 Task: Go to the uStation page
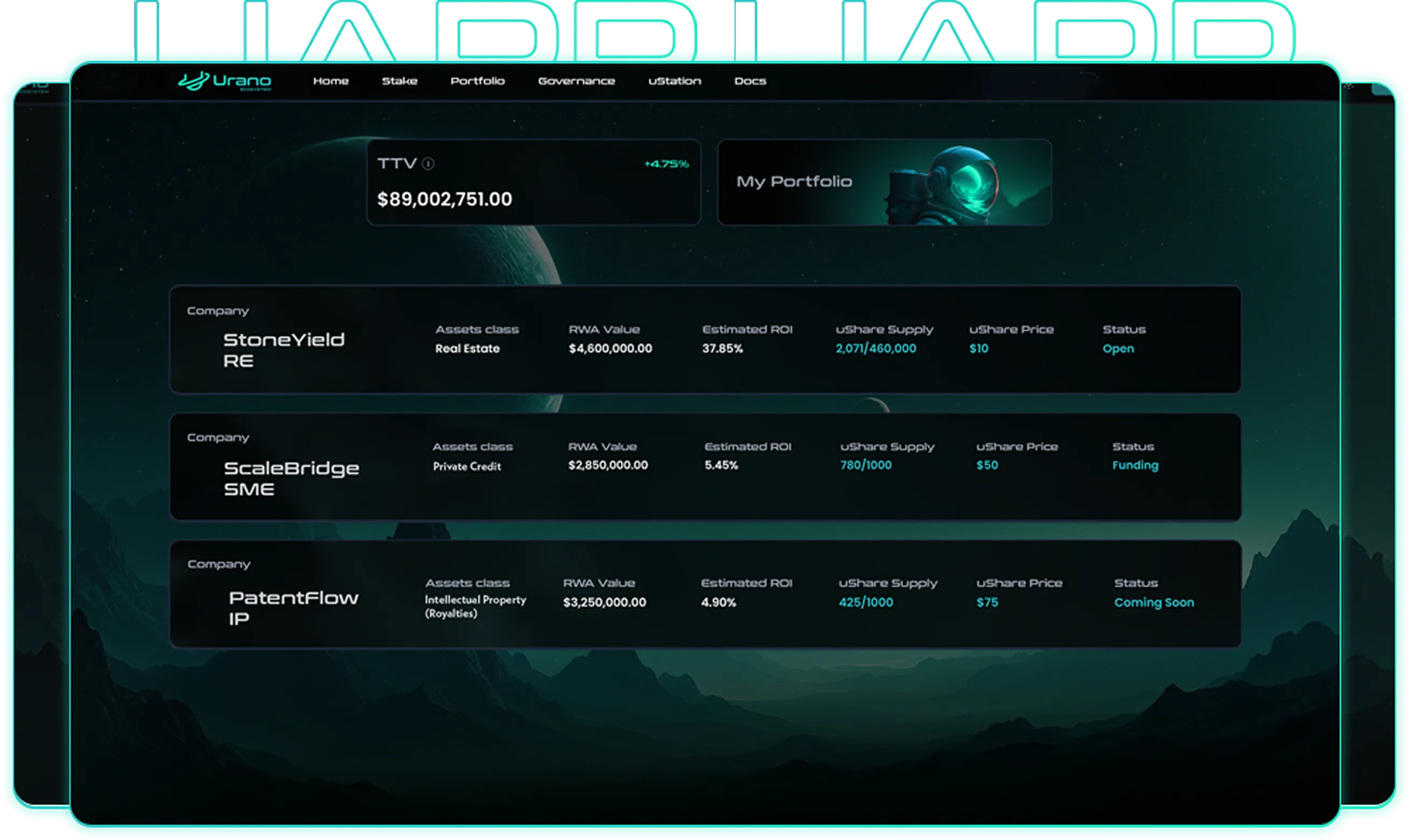click(675, 81)
